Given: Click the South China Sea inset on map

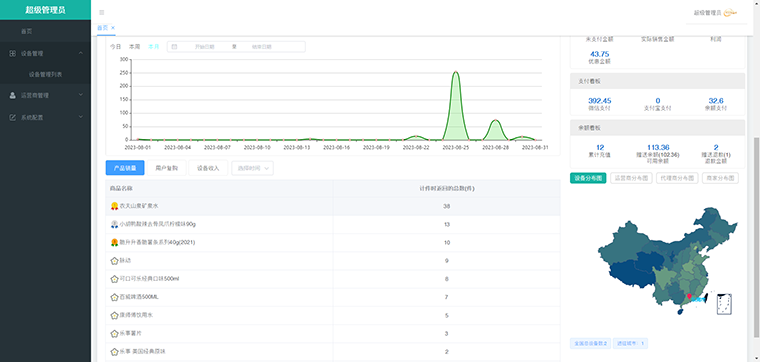Looking at the screenshot, I should tap(724, 303).
